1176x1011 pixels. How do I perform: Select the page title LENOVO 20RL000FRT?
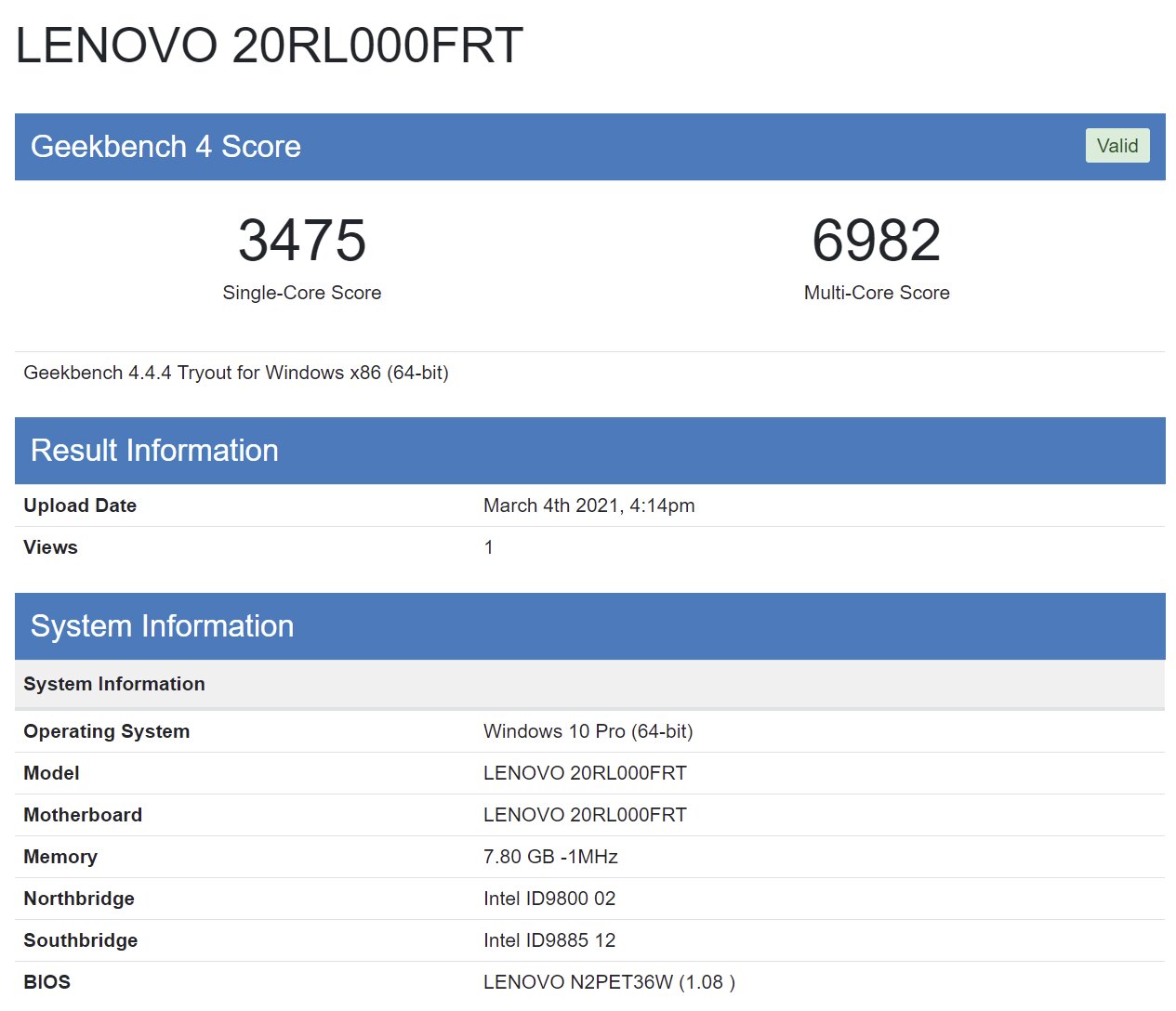270,46
